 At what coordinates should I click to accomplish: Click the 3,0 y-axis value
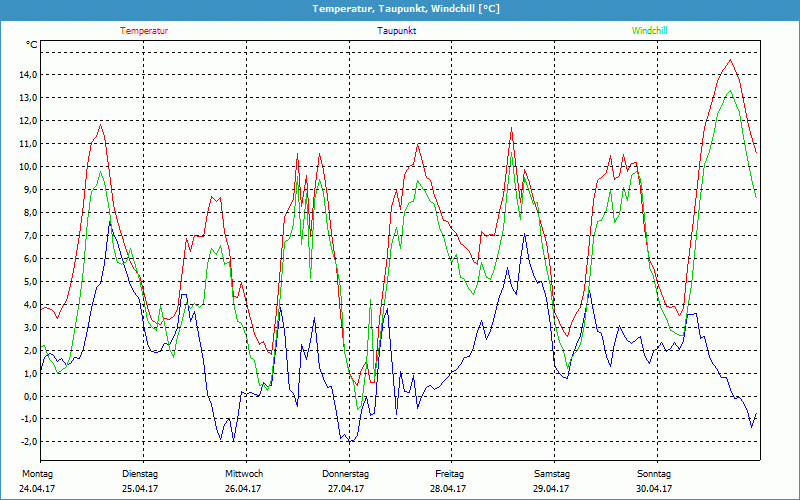[31, 328]
